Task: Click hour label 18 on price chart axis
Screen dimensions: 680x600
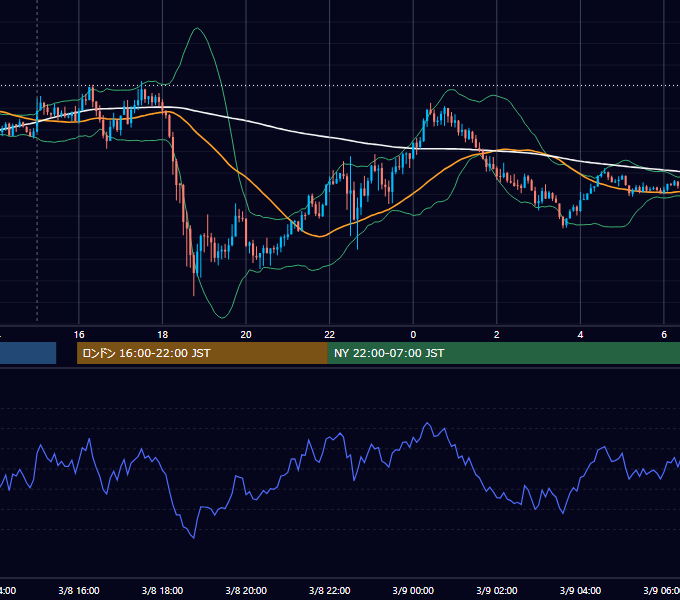Action: click(163, 335)
